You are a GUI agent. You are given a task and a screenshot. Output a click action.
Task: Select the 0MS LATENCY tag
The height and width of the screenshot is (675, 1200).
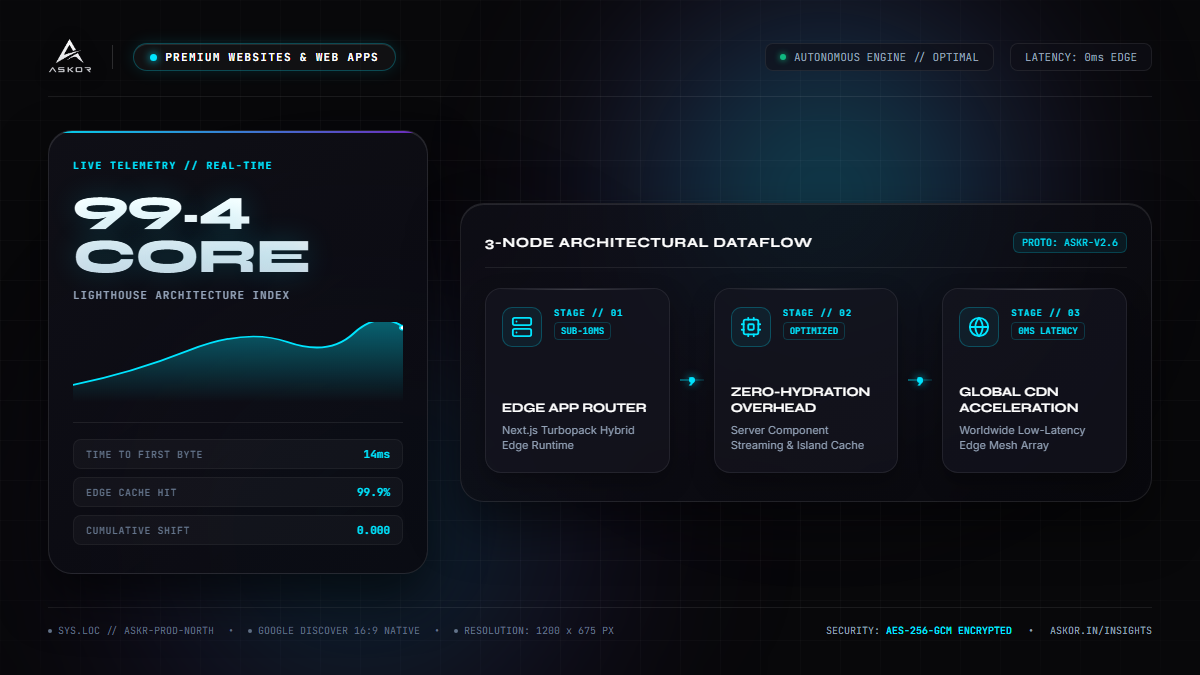(1047, 331)
